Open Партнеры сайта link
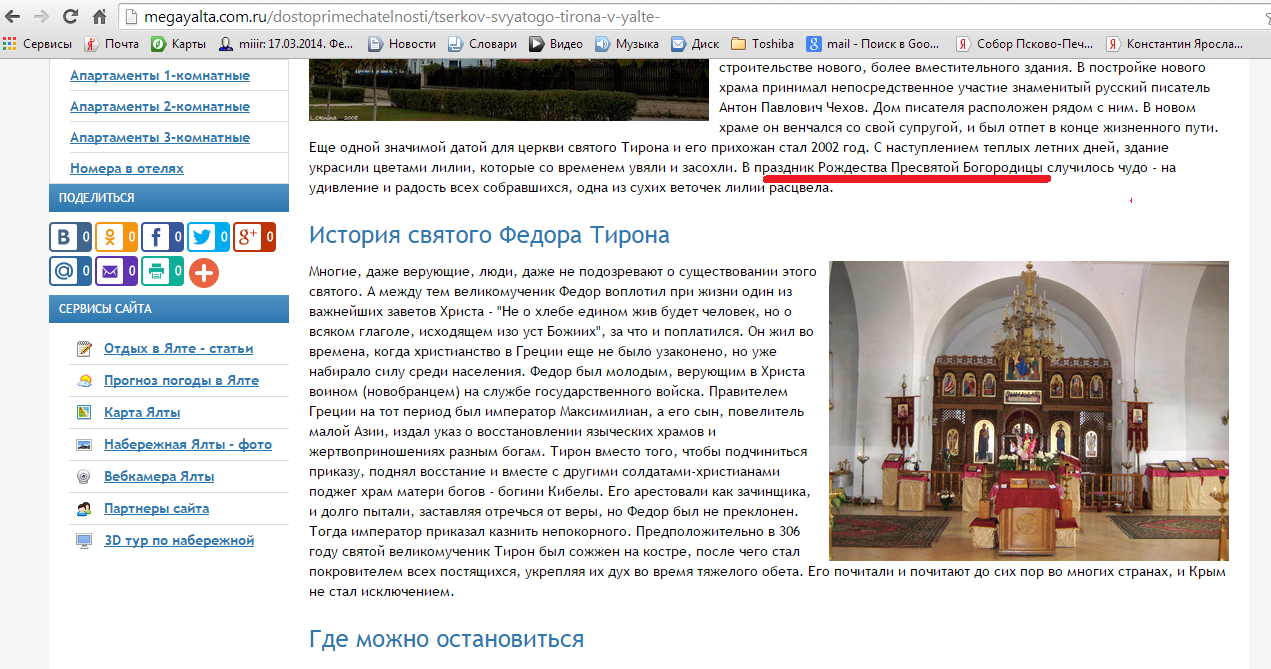Image resolution: width=1271 pixels, height=669 pixels. pos(156,509)
